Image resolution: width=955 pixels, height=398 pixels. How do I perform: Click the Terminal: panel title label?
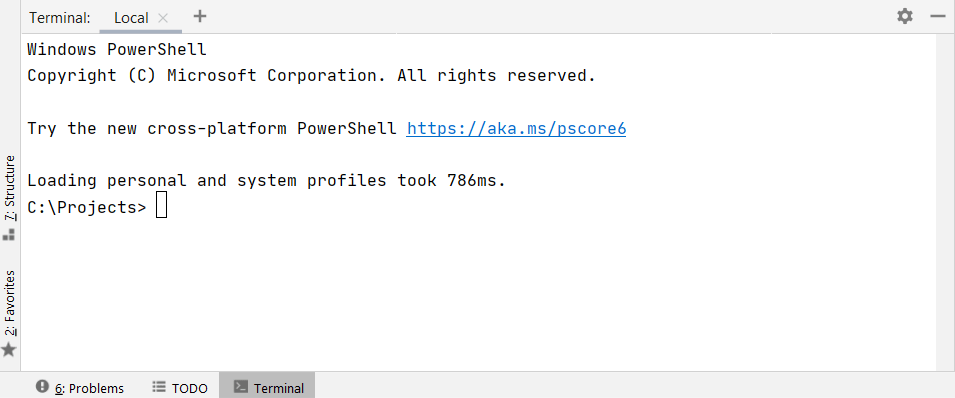pyautogui.click(x=60, y=18)
